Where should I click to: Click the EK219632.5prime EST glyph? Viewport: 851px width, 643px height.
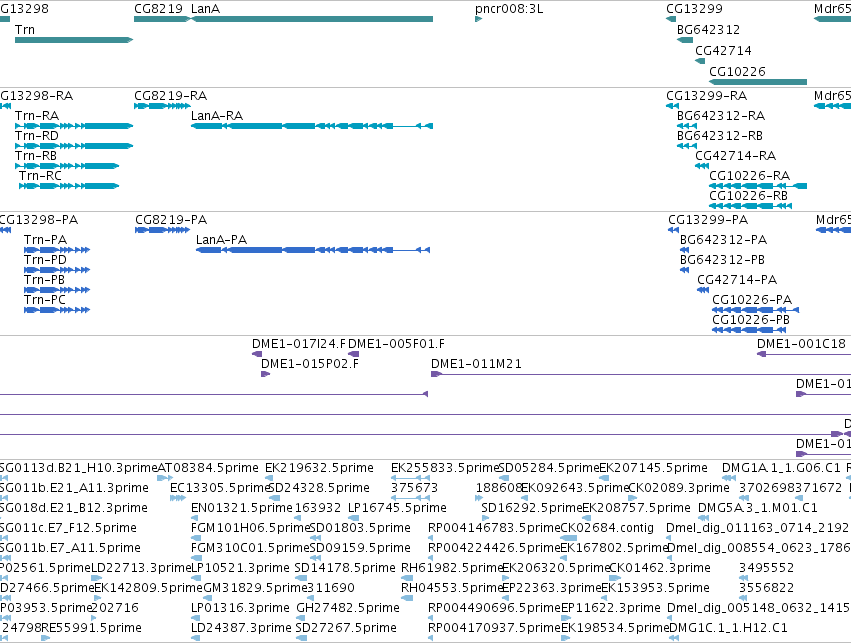[x=270, y=478]
